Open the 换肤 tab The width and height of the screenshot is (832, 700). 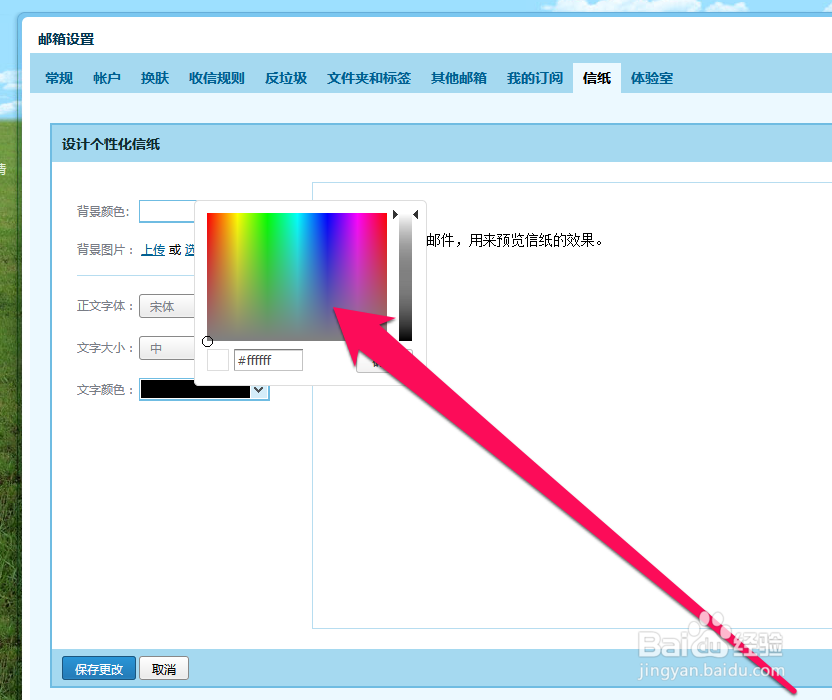pyautogui.click(x=154, y=79)
